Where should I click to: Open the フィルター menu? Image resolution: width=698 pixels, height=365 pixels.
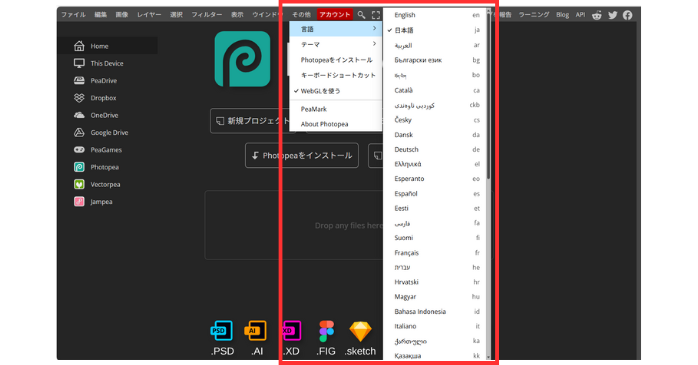[207, 15]
